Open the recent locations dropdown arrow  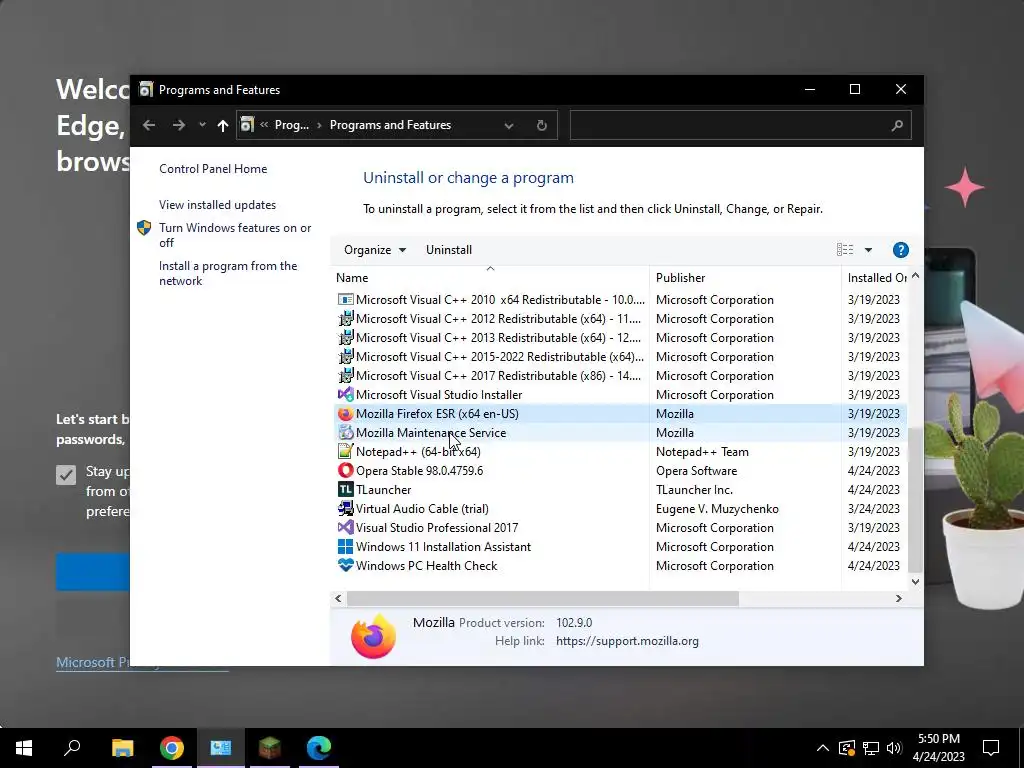point(202,125)
